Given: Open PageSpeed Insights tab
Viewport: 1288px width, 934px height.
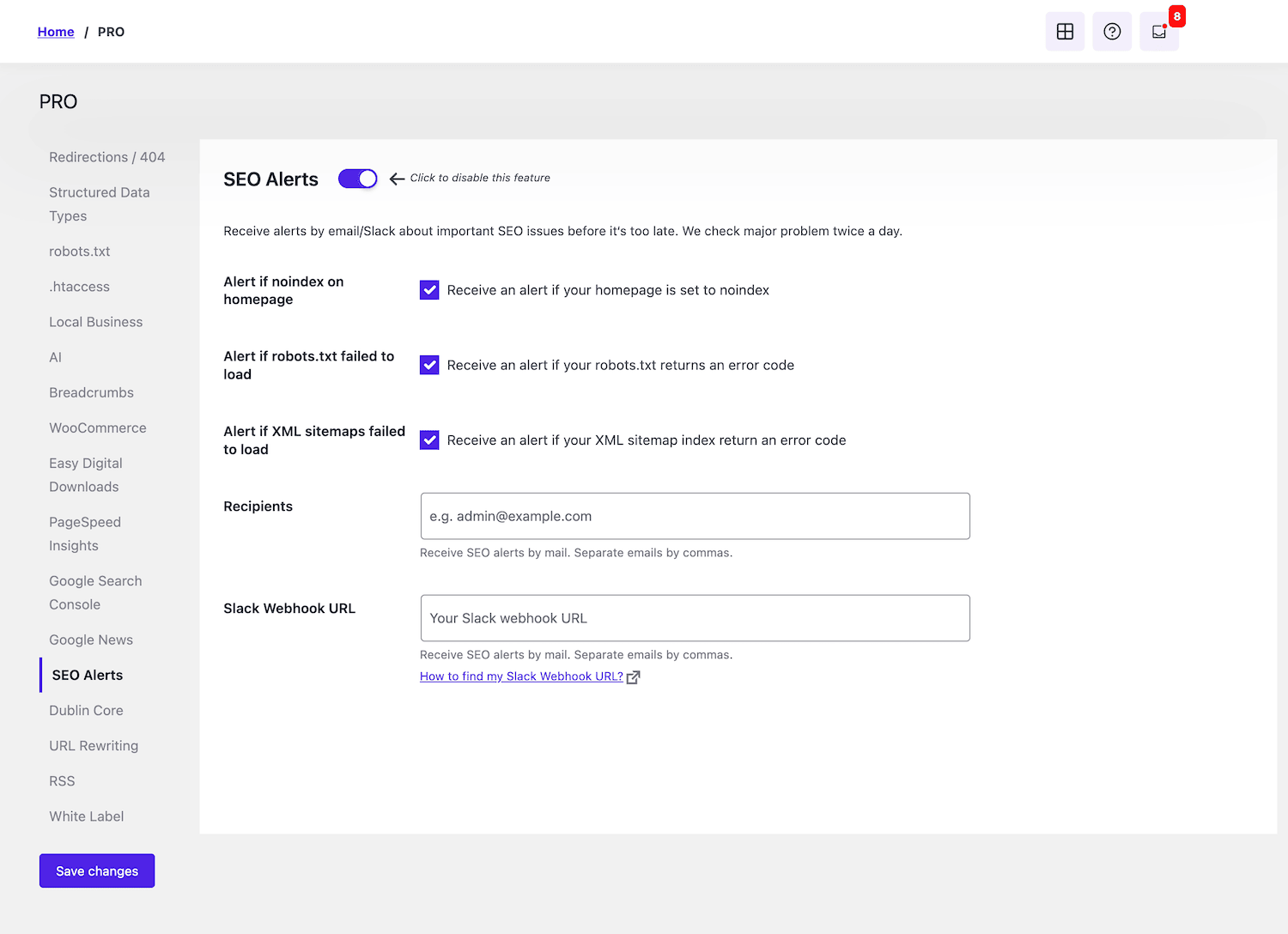Looking at the screenshot, I should (x=85, y=534).
